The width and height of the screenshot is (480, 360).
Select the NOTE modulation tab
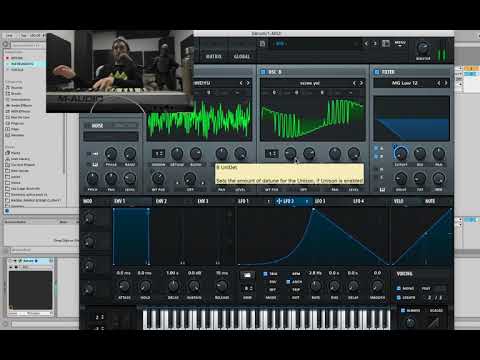[430, 201]
